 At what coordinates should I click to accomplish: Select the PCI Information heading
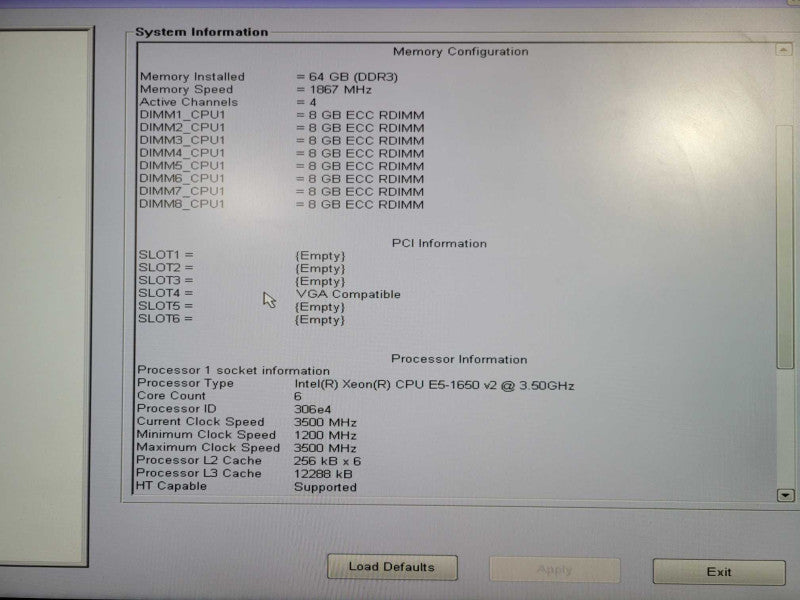click(439, 243)
